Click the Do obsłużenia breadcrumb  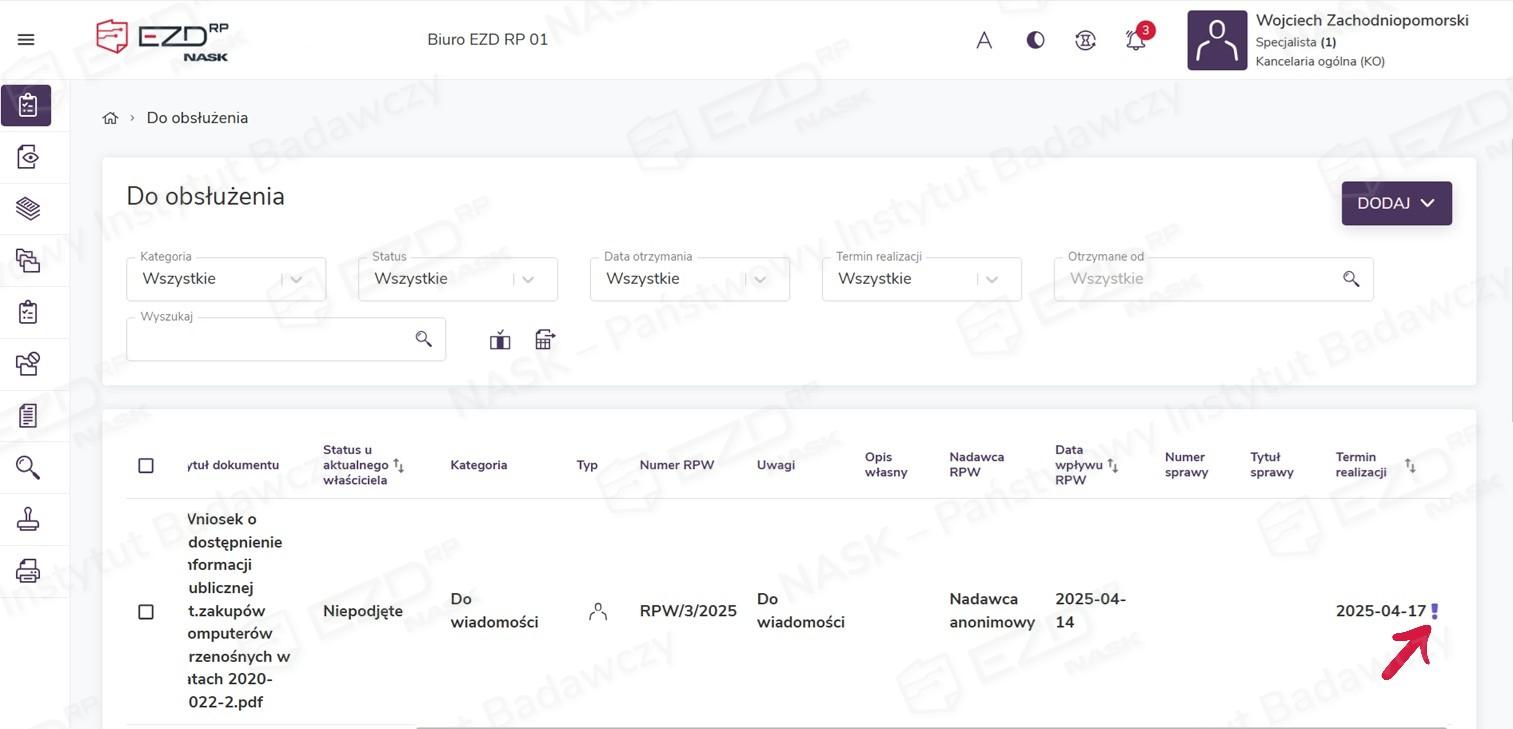pos(197,118)
